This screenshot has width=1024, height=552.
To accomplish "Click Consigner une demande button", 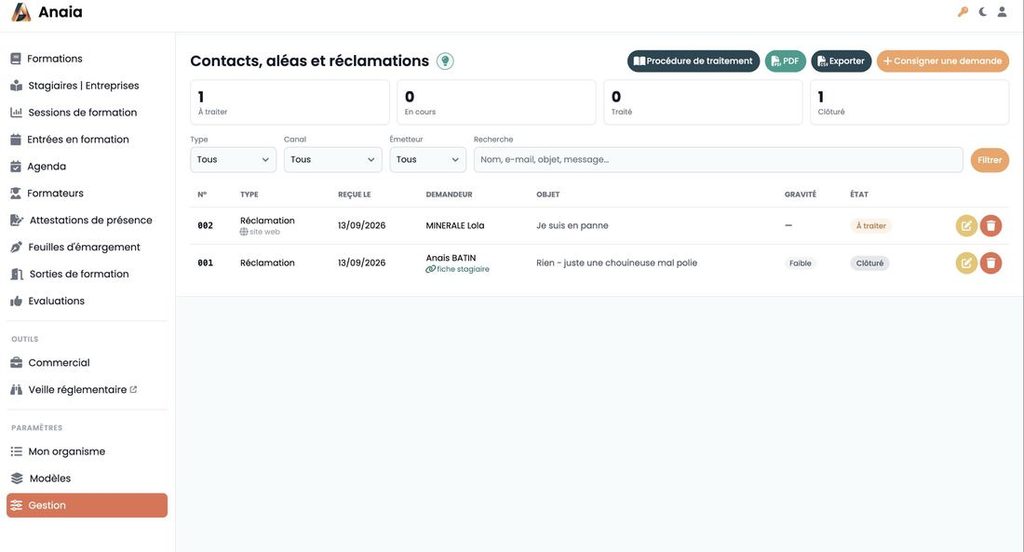I will coord(942,61).
